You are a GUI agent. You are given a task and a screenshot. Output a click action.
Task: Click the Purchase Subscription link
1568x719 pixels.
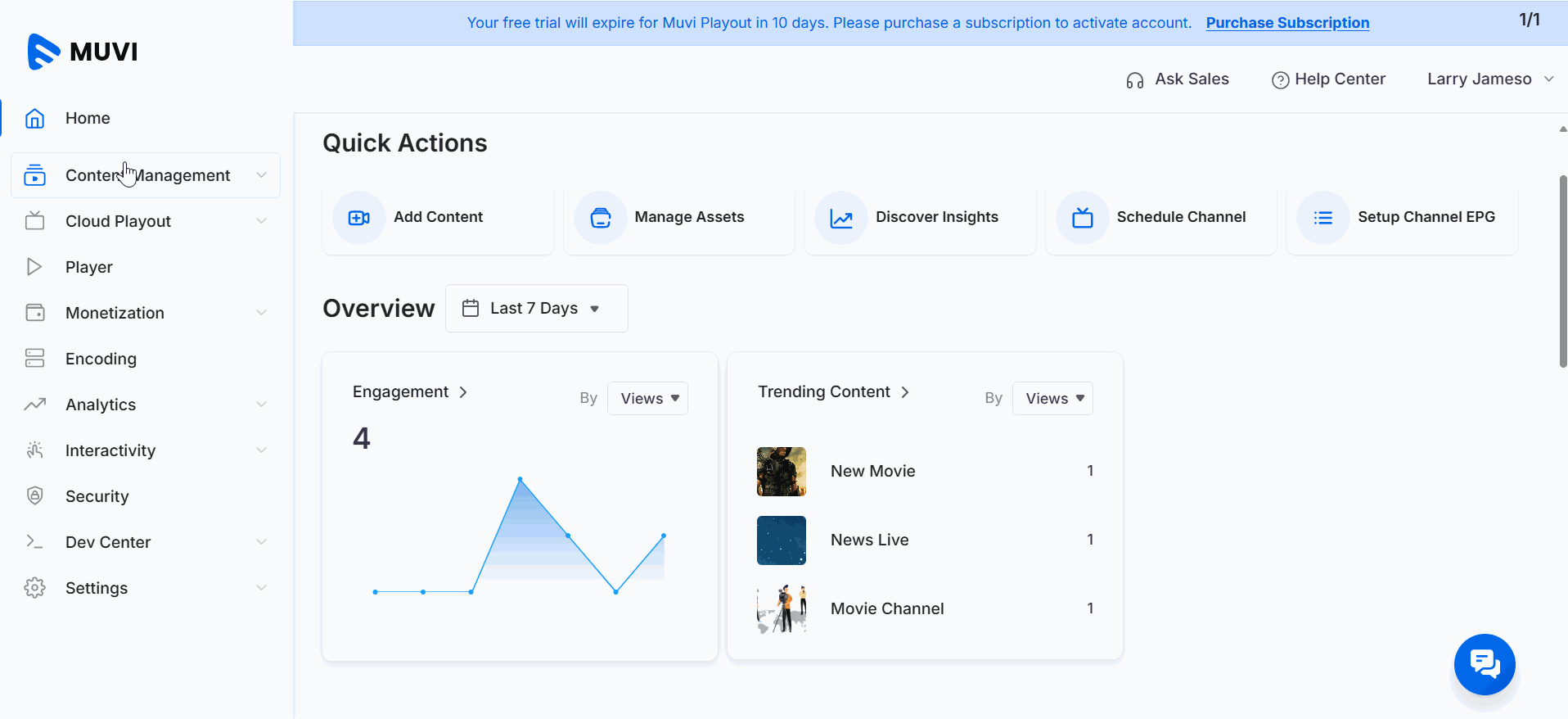click(x=1286, y=23)
